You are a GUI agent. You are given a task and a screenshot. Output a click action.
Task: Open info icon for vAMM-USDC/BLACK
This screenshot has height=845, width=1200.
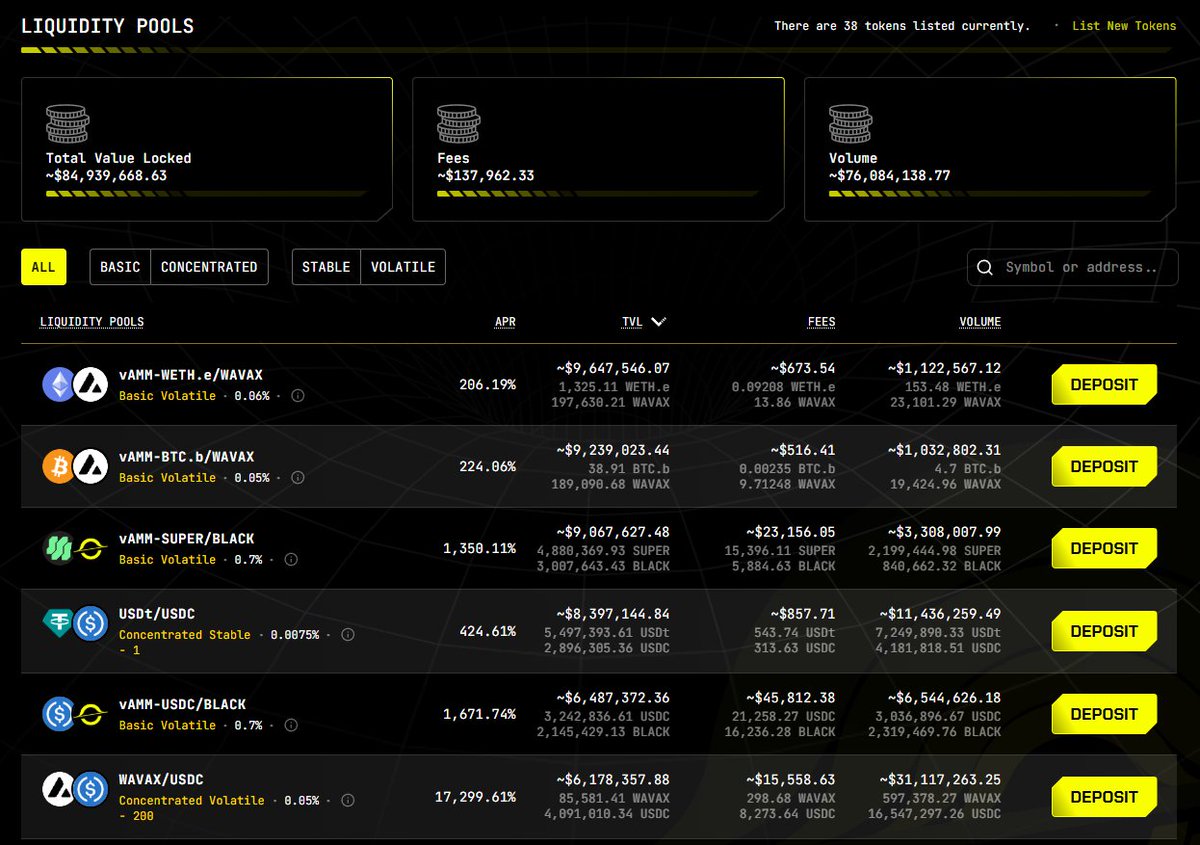pyautogui.click(x=290, y=725)
